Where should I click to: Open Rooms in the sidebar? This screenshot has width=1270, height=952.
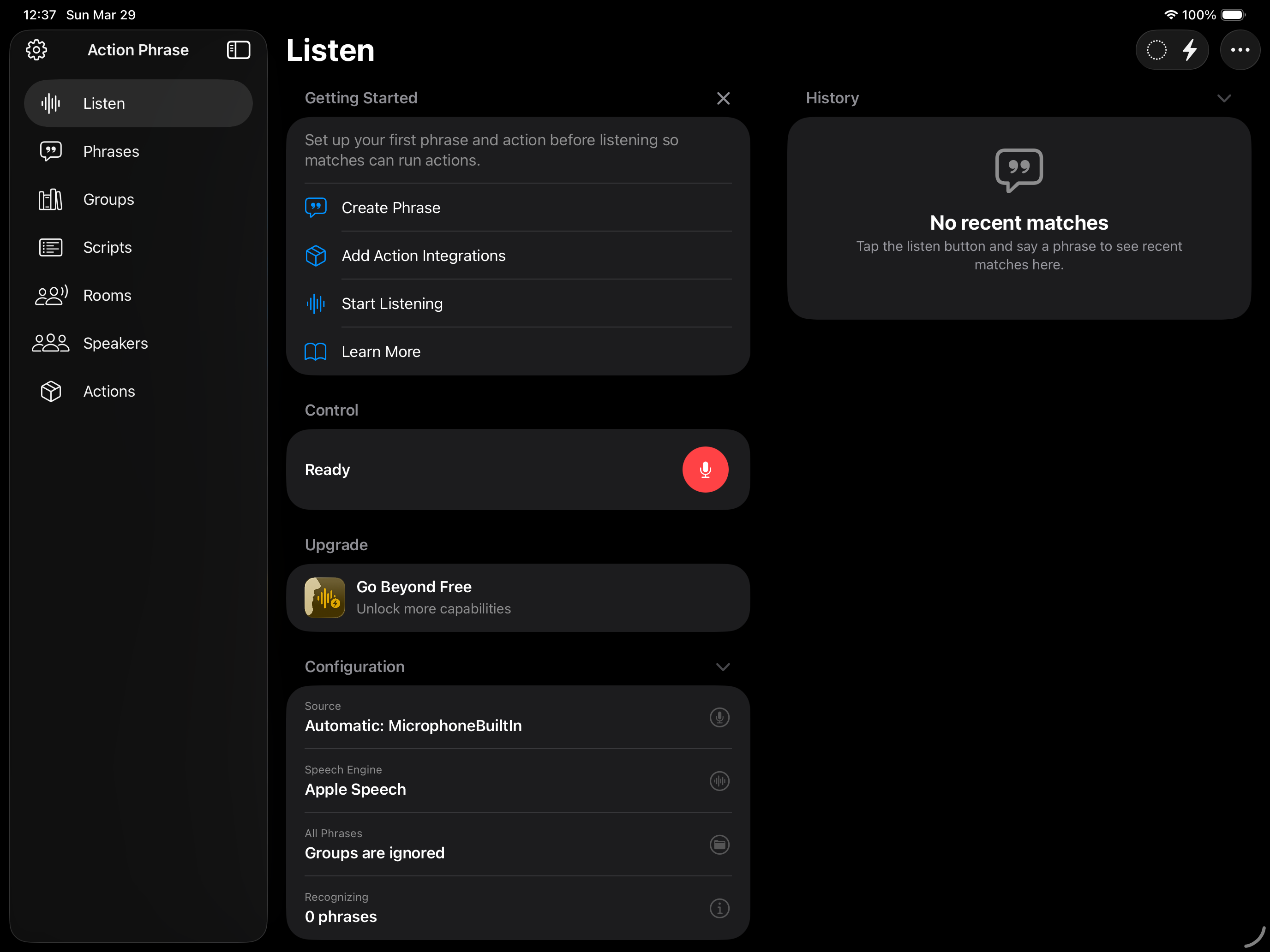click(x=107, y=296)
